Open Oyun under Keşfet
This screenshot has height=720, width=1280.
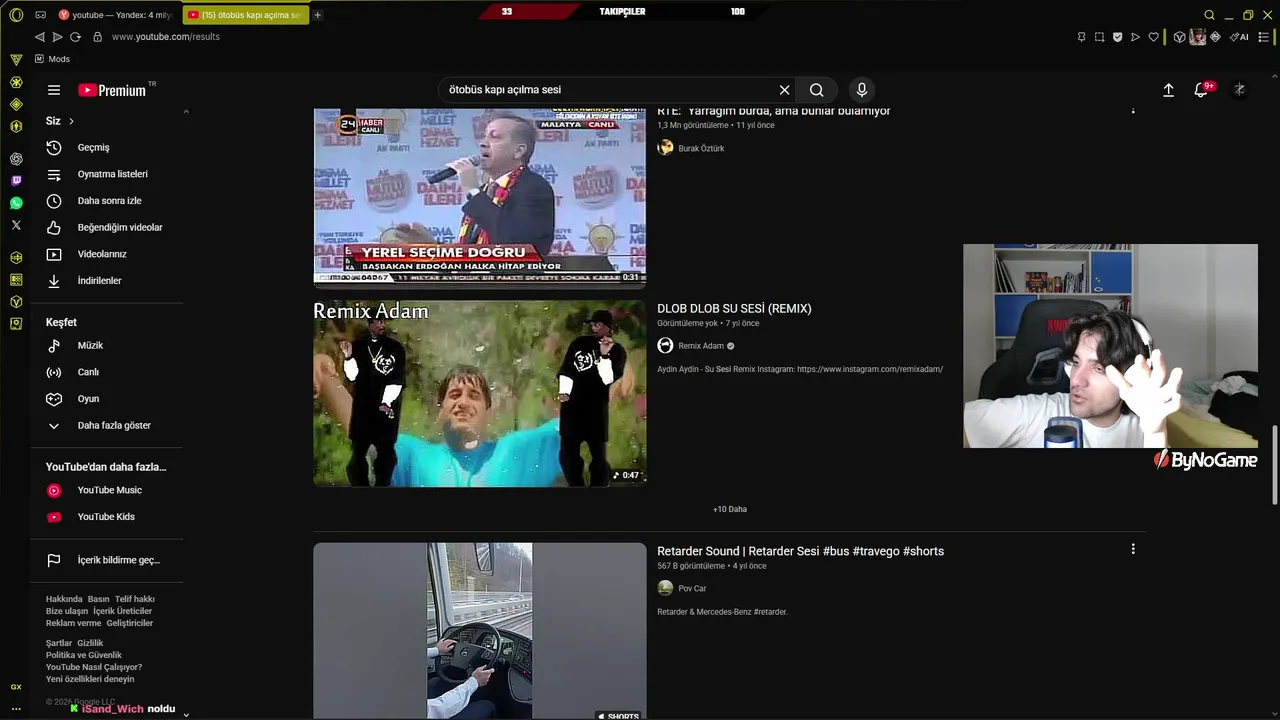107,398
